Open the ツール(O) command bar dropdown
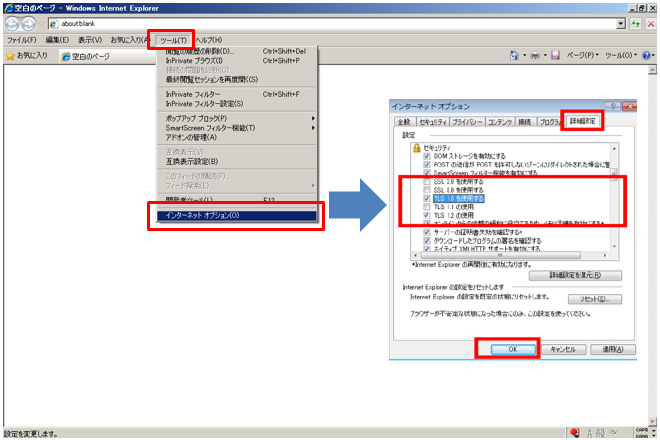660x440 pixels. pos(621,55)
